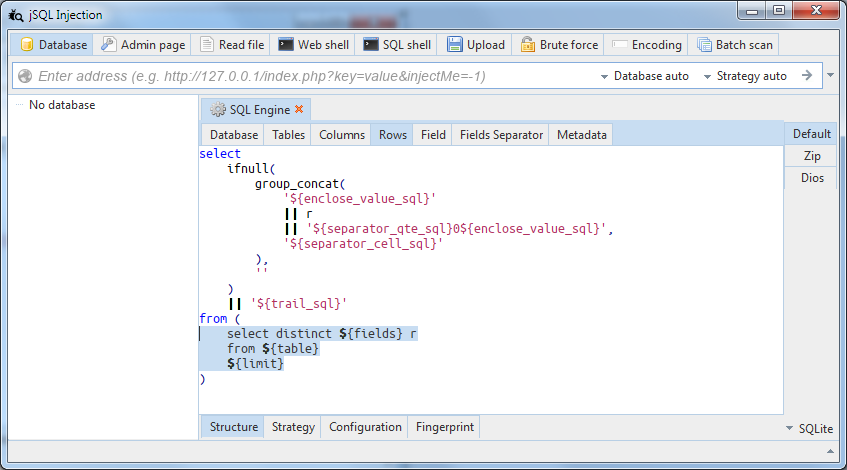Click the 'from ${table}' line

tap(273, 349)
